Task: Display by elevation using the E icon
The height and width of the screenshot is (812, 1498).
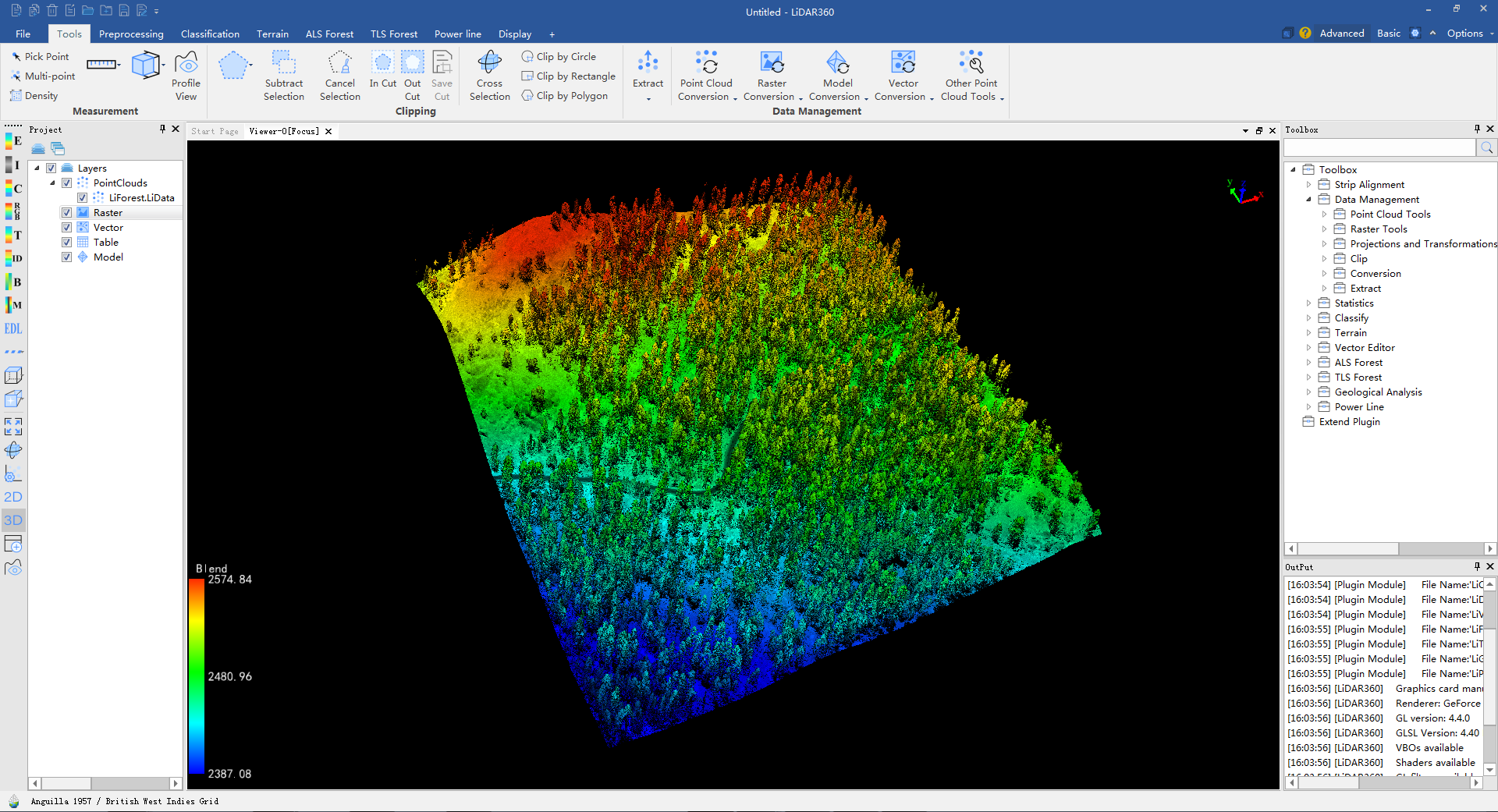Action: coord(13,141)
